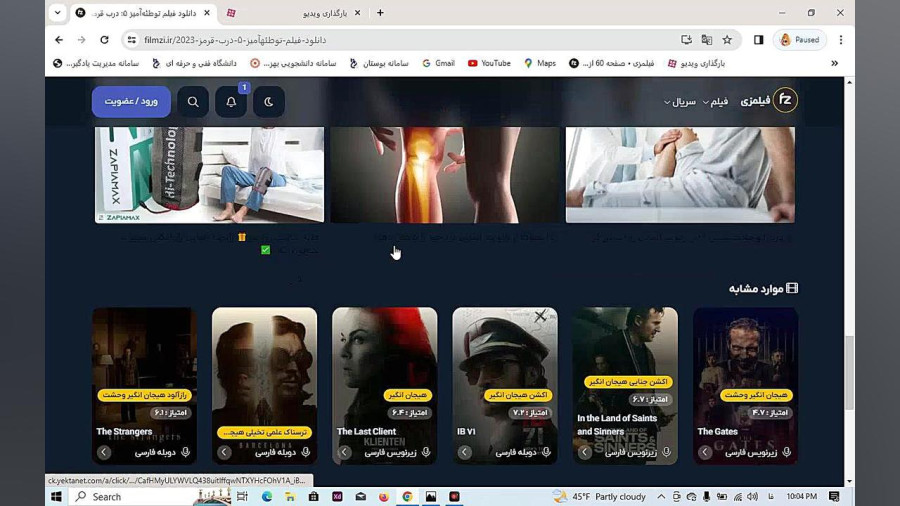Open the بارگذاری ویدیو bookmark
Image resolution: width=900 pixels, height=506 pixels.
[696, 63]
